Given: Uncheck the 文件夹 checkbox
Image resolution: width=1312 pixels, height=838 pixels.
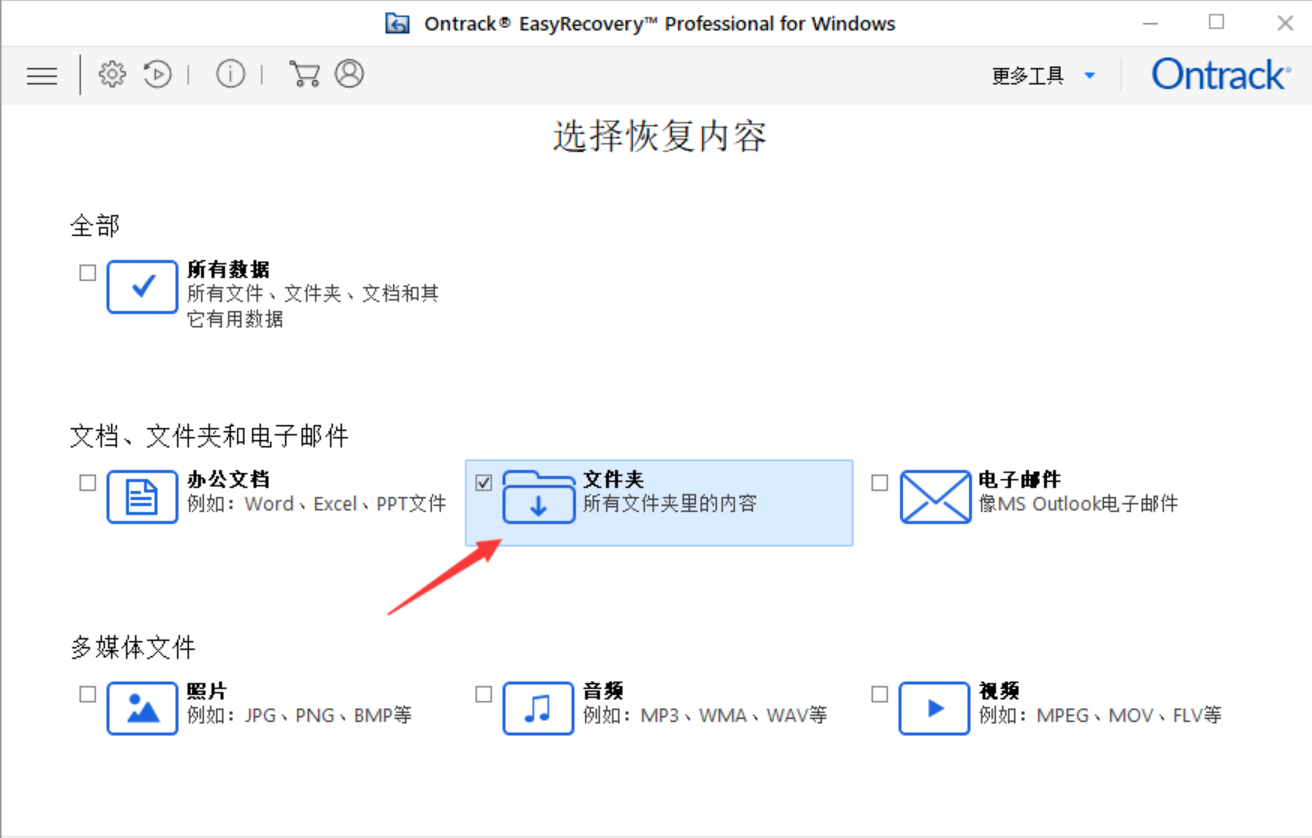Looking at the screenshot, I should 484,482.
